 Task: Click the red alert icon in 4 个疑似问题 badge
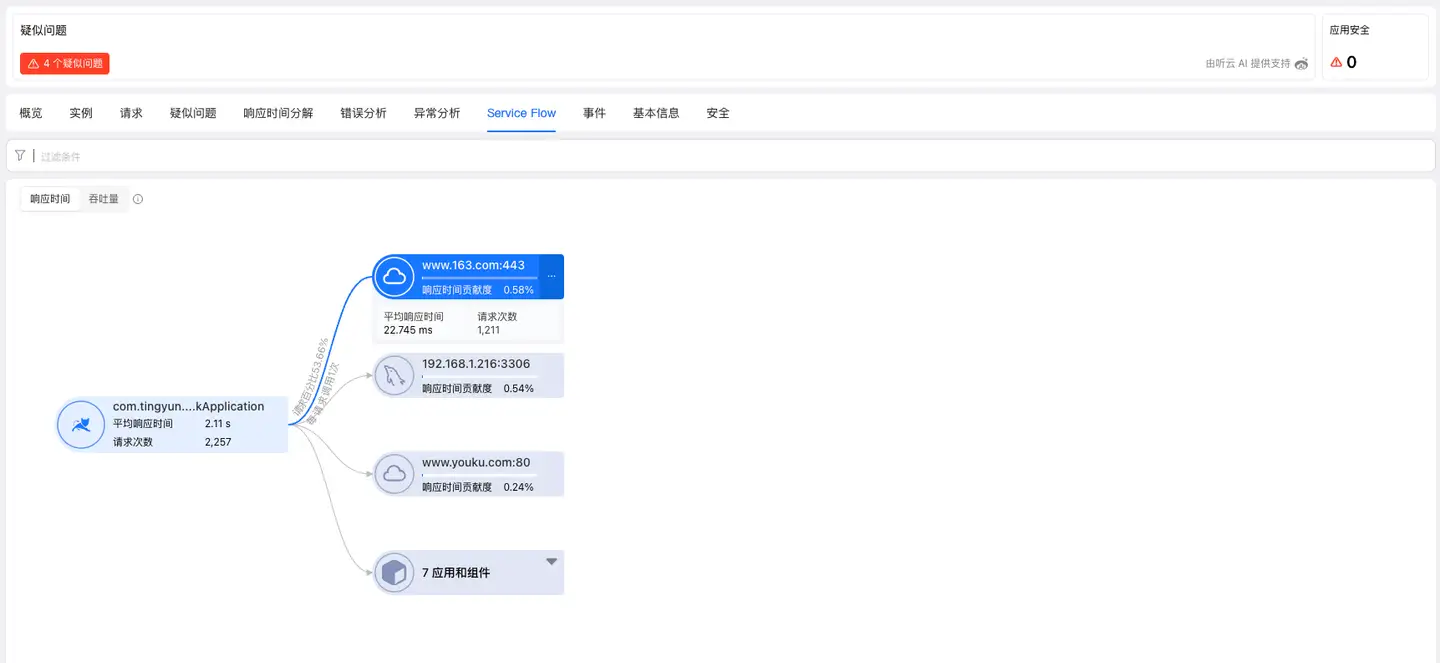coord(35,62)
